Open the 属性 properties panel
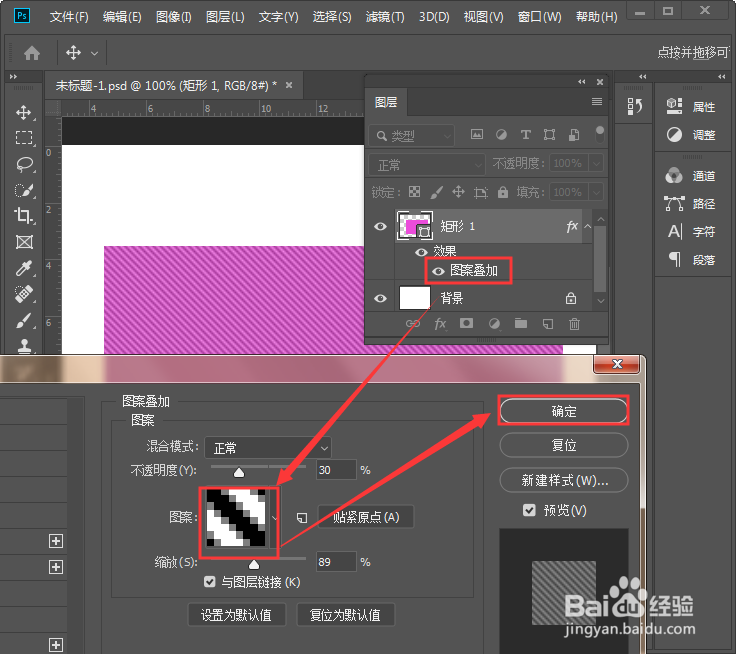This screenshot has width=736, height=654. (x=691, y=106)
